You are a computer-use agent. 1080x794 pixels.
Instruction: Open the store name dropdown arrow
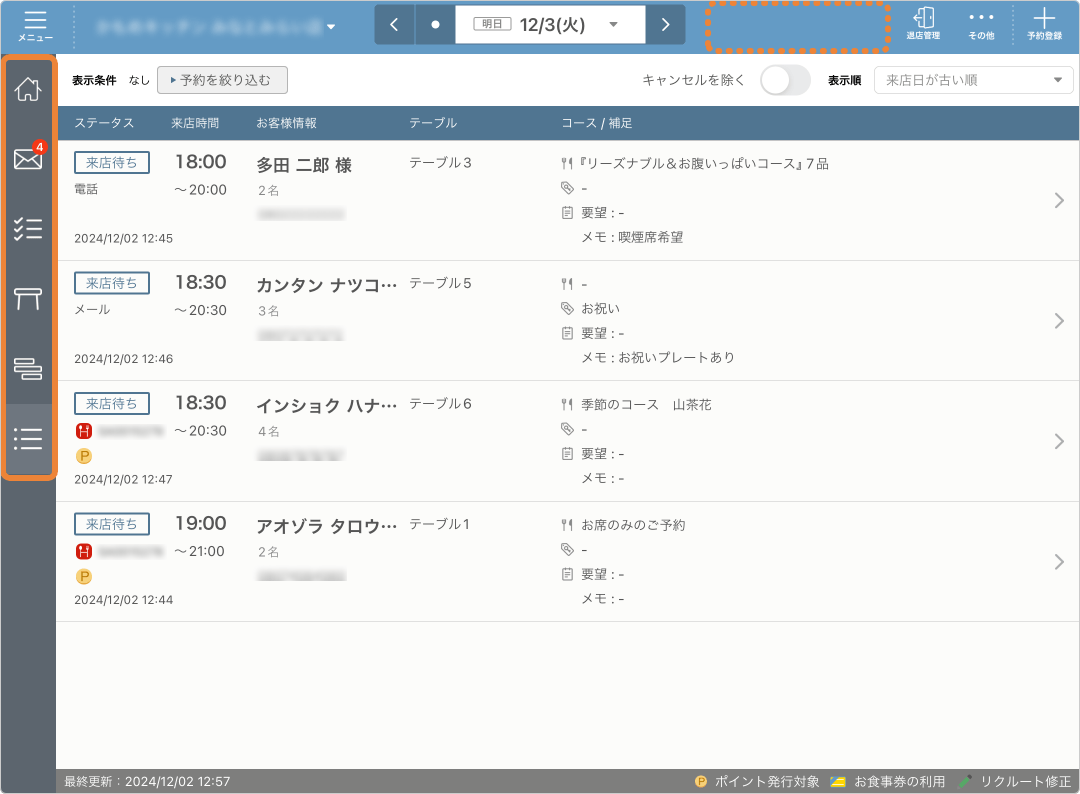point(331,27)
